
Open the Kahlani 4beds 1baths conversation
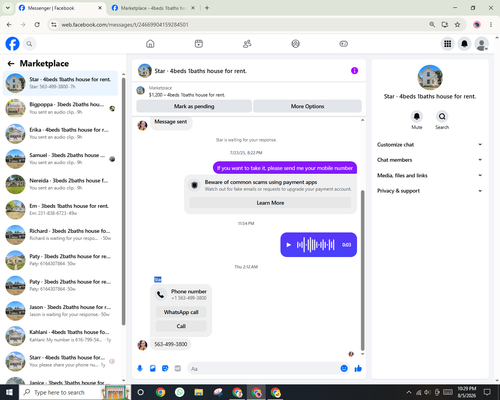60,336
